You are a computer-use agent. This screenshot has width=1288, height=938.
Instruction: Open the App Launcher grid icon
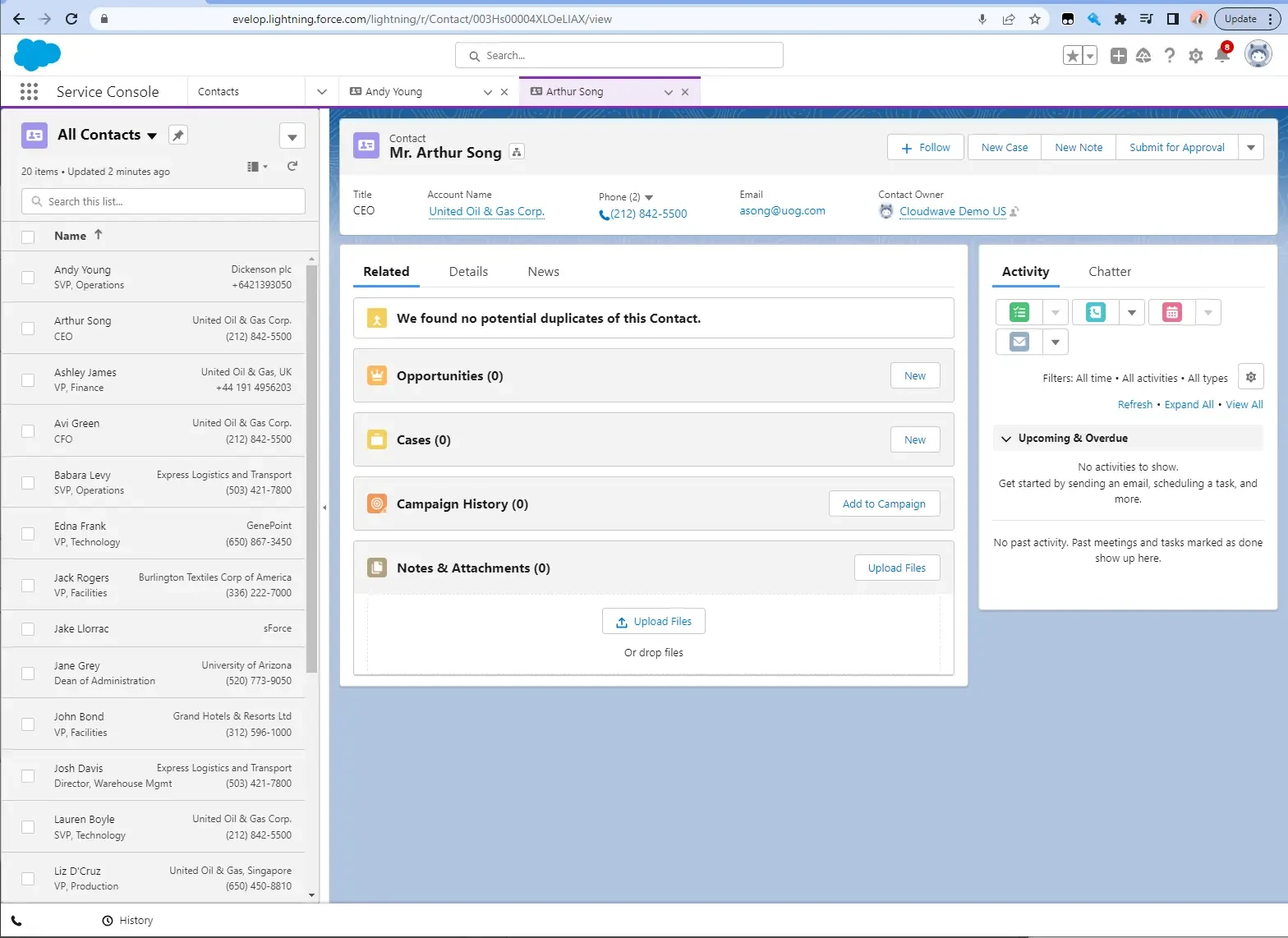(x=29, y=92)
